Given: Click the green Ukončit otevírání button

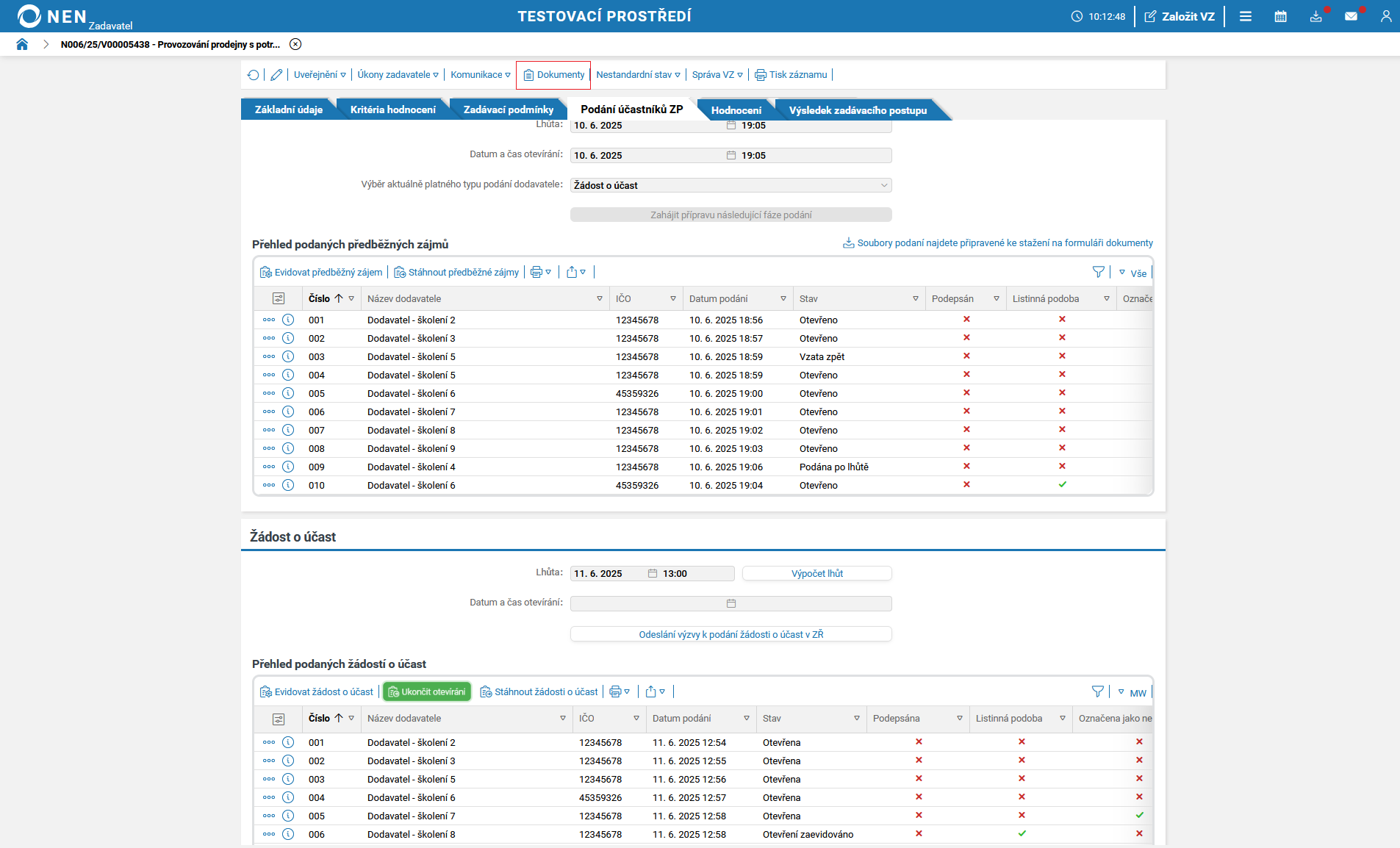Looking at the screenshot, I should 427,692.
